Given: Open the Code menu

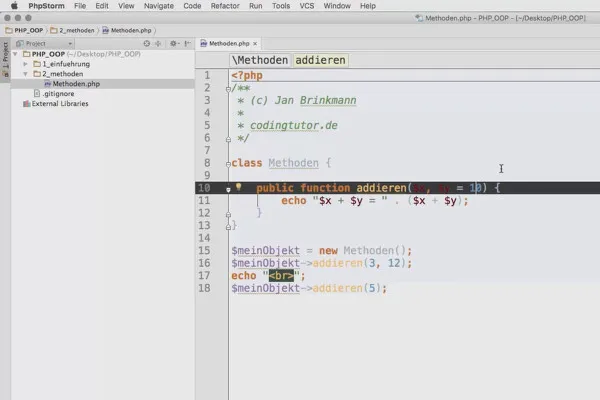Looking at the screenshot, I should 192,6.
